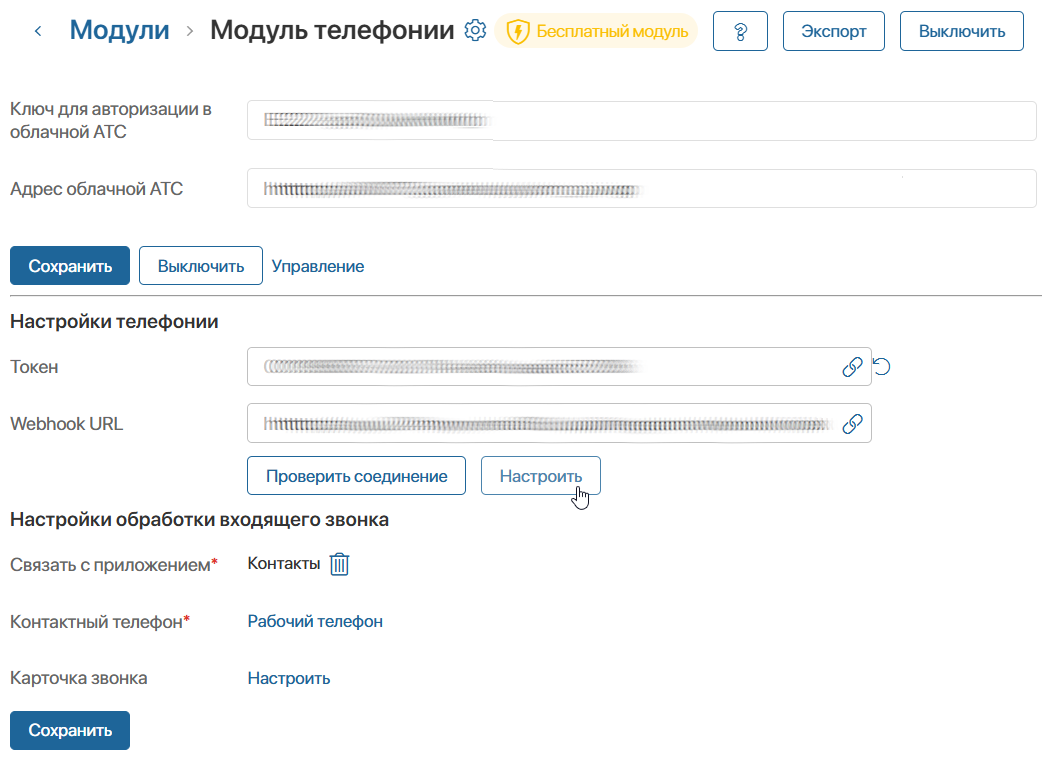The height and width of the screenshot is (762, 1042).
Task: Delete the Контакты app link with trash icon
Action: tap(340, 564)
